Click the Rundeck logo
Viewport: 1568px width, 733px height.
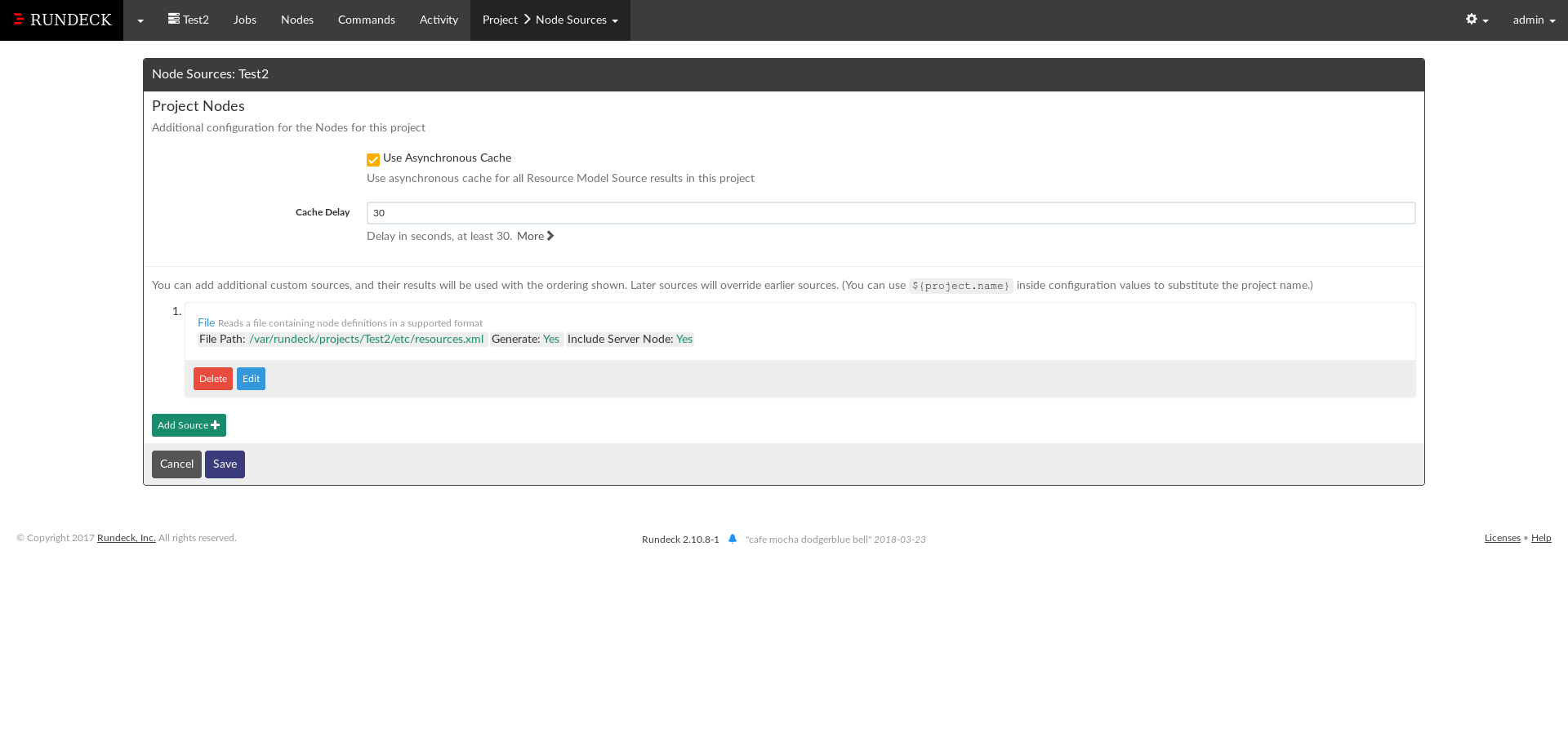pyautogui.click(x=62, y=20)
